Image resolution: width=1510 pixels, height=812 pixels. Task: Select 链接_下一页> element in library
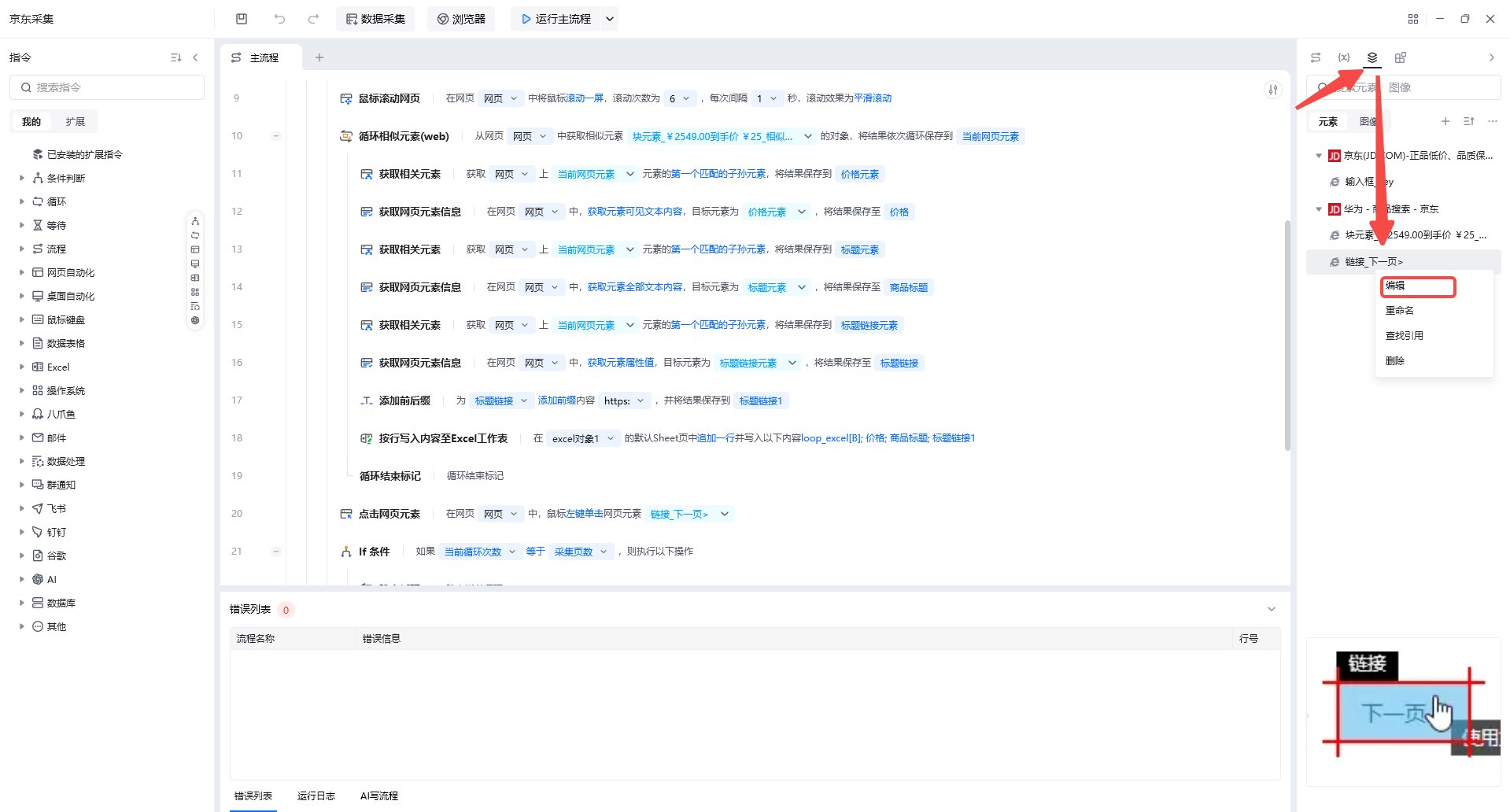pyautogui.click(x=1404, y=262)
